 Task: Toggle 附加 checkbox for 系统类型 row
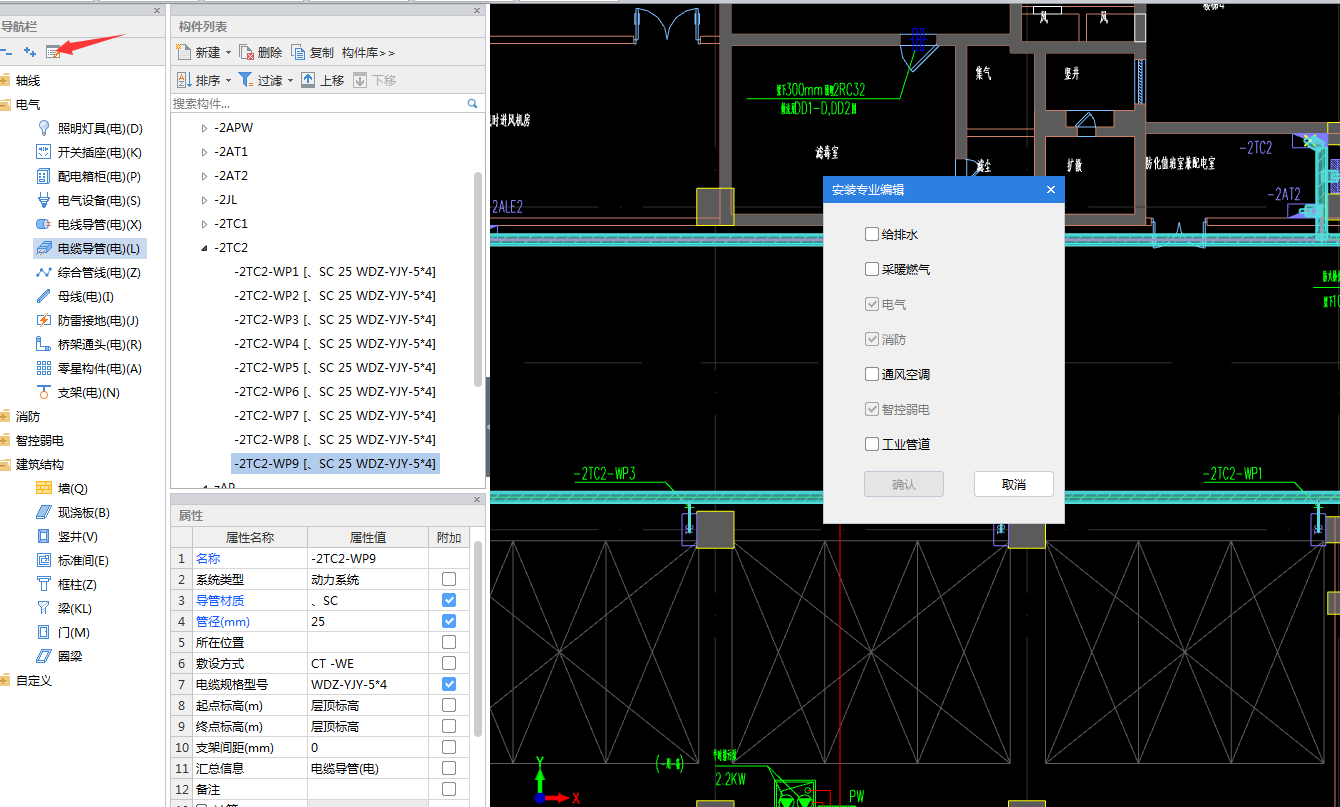click(449, 579)
